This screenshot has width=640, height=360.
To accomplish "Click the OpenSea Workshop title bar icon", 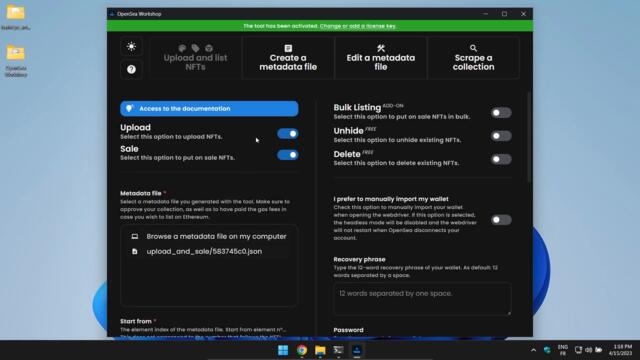I will tap(112, 14).
